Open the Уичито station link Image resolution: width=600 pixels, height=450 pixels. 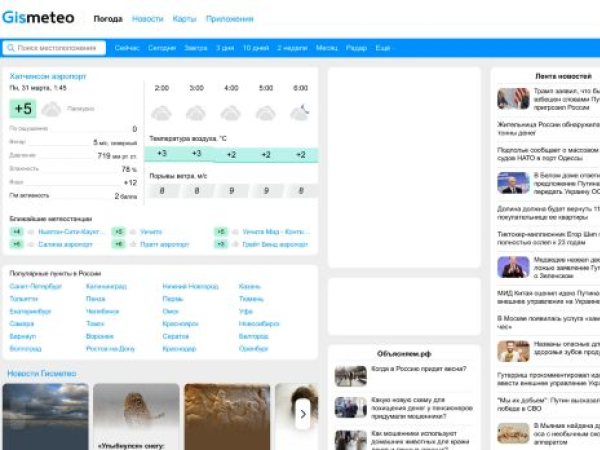pos(151,232)
